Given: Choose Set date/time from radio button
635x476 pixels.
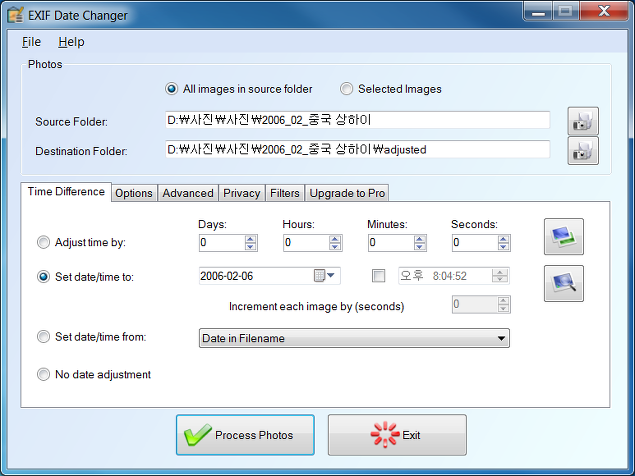Looking at the screenshot, I should point(43,337).
